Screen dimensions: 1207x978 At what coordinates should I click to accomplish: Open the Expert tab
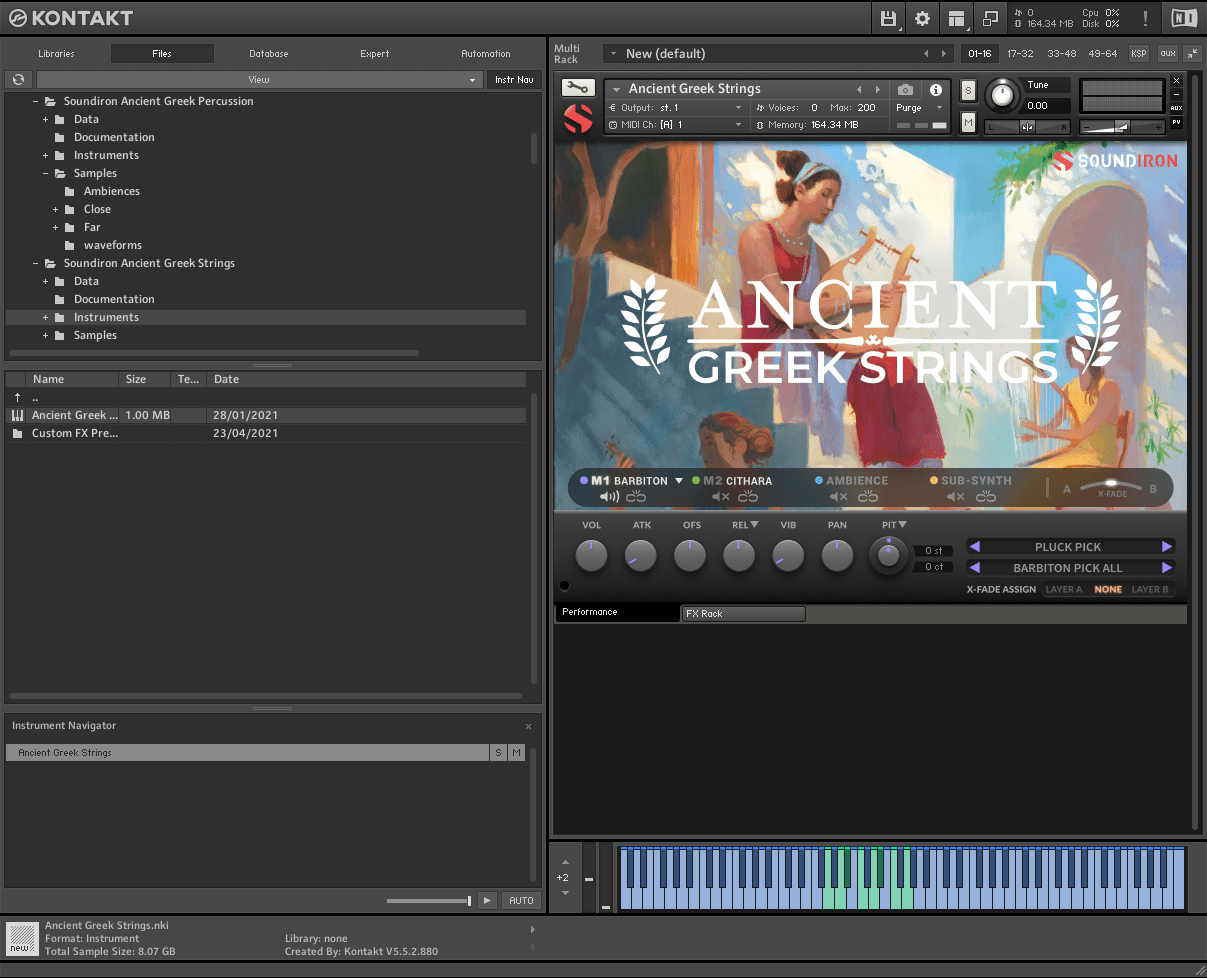pyautogui.click(x=375, y=54)
